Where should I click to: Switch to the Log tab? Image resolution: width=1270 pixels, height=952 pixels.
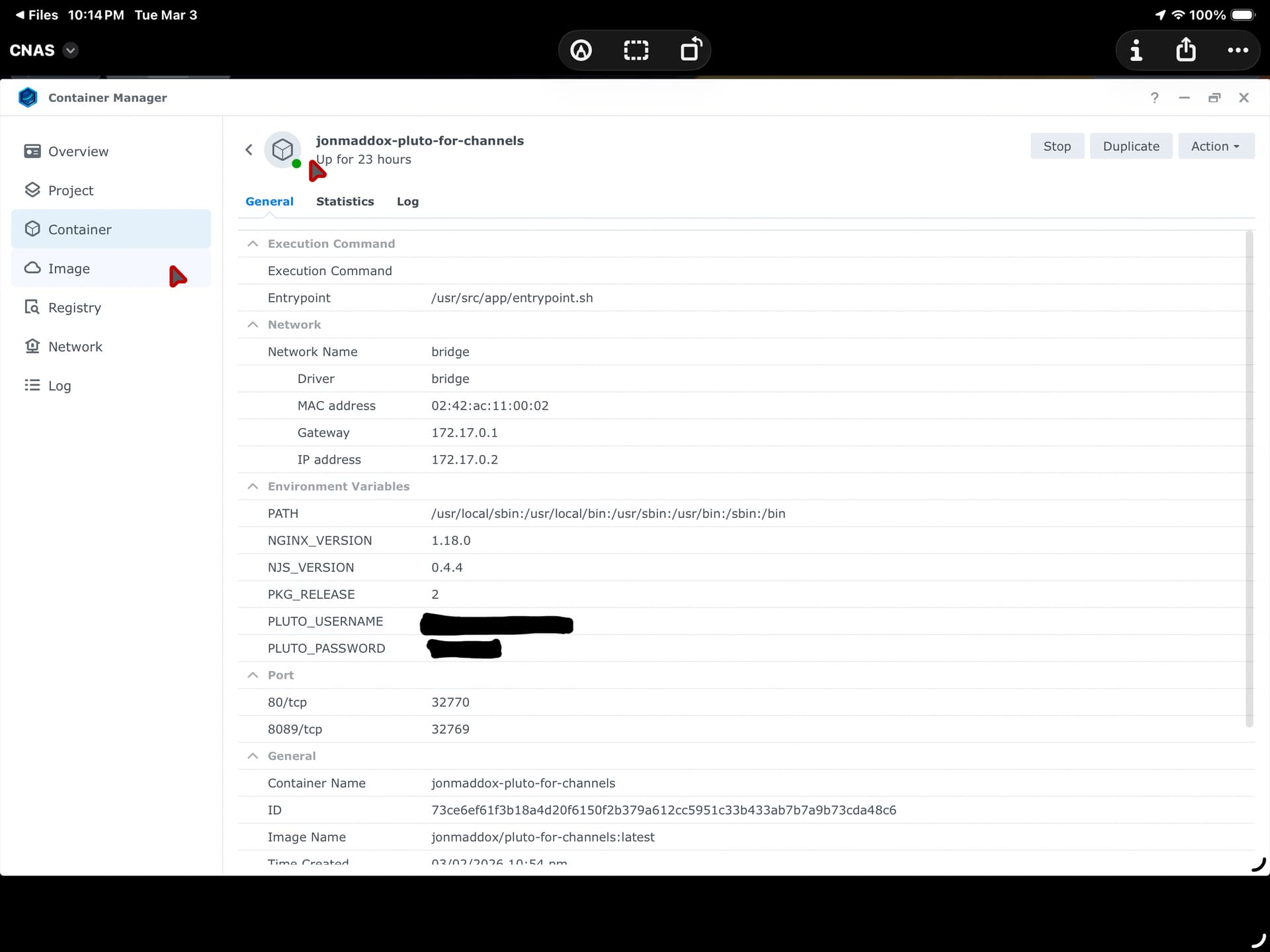point(407,202)
